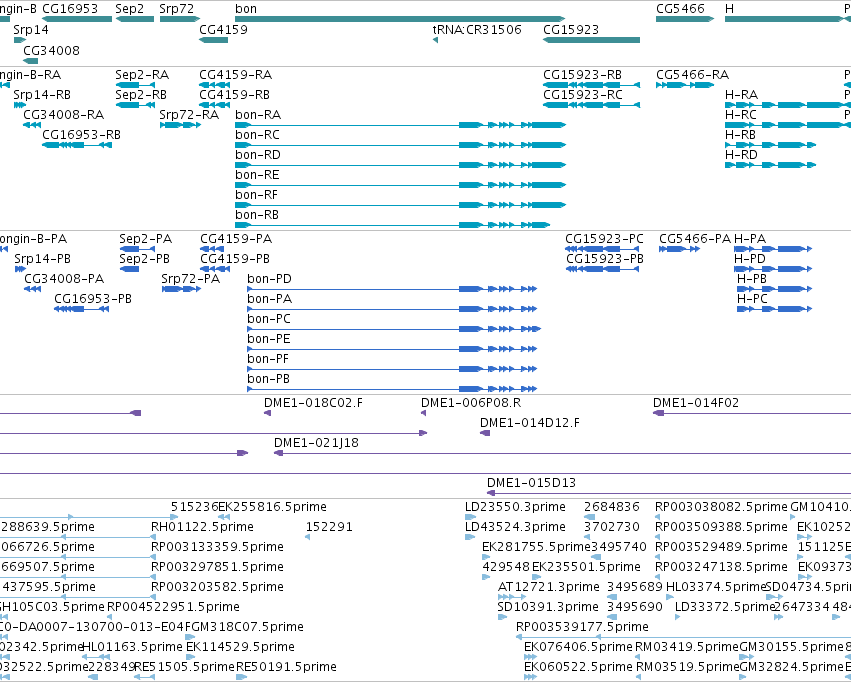The image size is (851, 682).
Task: Click the H-PA protein label
Action: coord(750,239)
